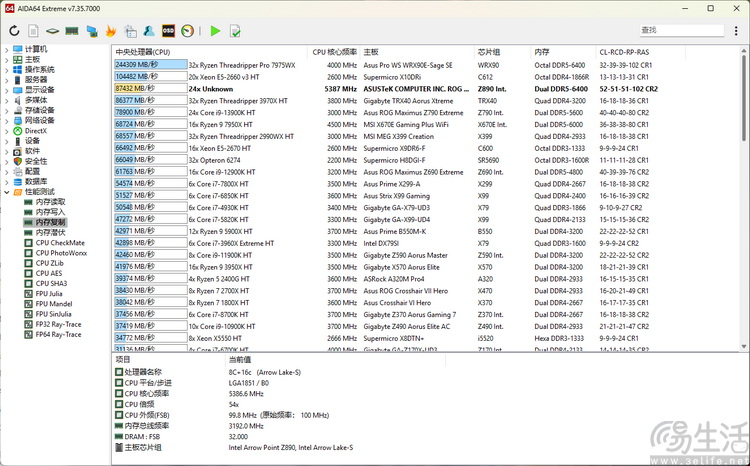Viewport: 750px width, 466px height.
Task: Select the 32x Opteron 6274 row
Action: [x=386, y=160]
